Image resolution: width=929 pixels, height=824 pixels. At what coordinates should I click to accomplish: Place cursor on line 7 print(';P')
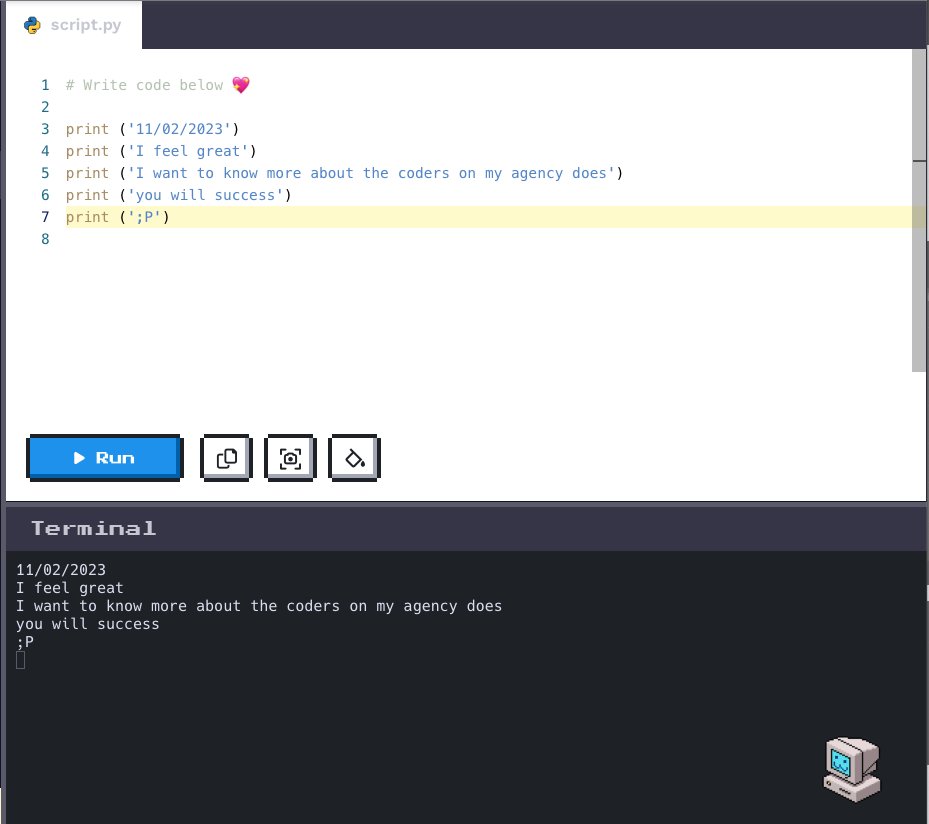coord(117,217)
